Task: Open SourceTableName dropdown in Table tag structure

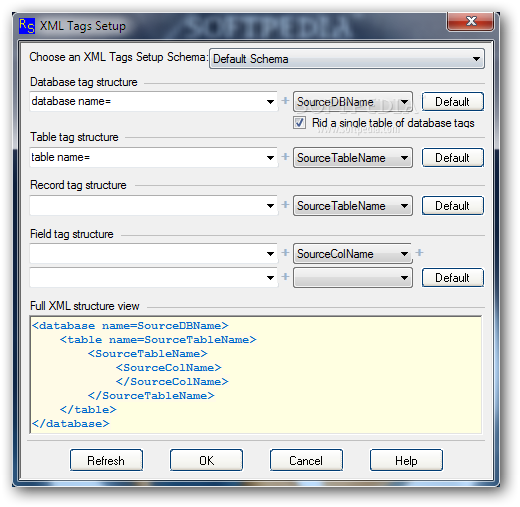Action: [353, 158]
